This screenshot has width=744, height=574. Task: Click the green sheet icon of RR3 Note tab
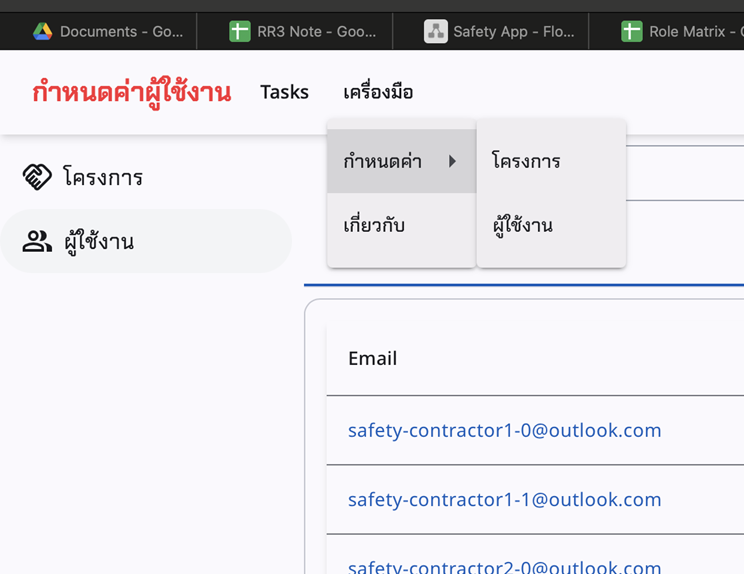point(240,31)
